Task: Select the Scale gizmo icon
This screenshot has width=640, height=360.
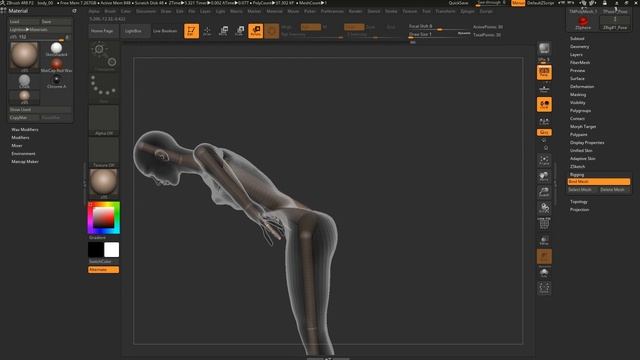Action: click(240, 31)
